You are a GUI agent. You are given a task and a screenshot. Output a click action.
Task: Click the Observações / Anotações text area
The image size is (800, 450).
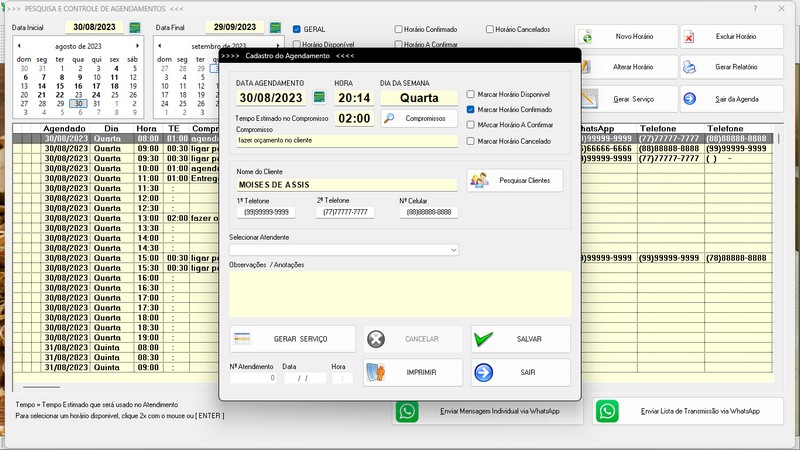tap(400, 292)
